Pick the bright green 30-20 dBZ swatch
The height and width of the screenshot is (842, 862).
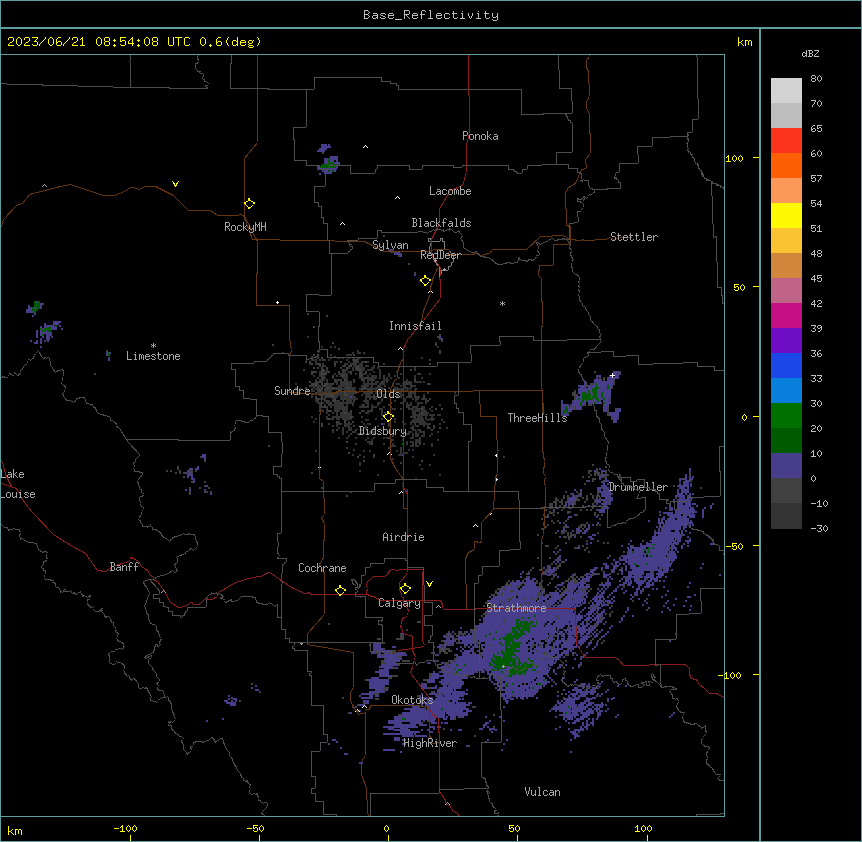tap(786, 416)
